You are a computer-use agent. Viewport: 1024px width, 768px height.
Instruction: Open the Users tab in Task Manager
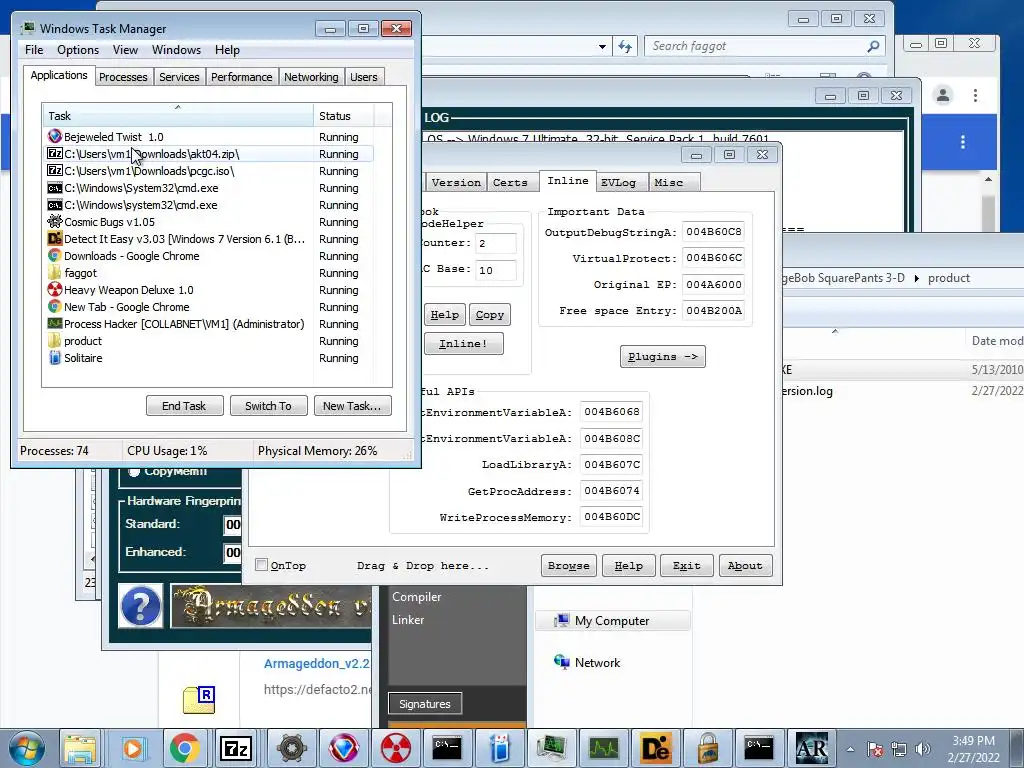point(363,77)
